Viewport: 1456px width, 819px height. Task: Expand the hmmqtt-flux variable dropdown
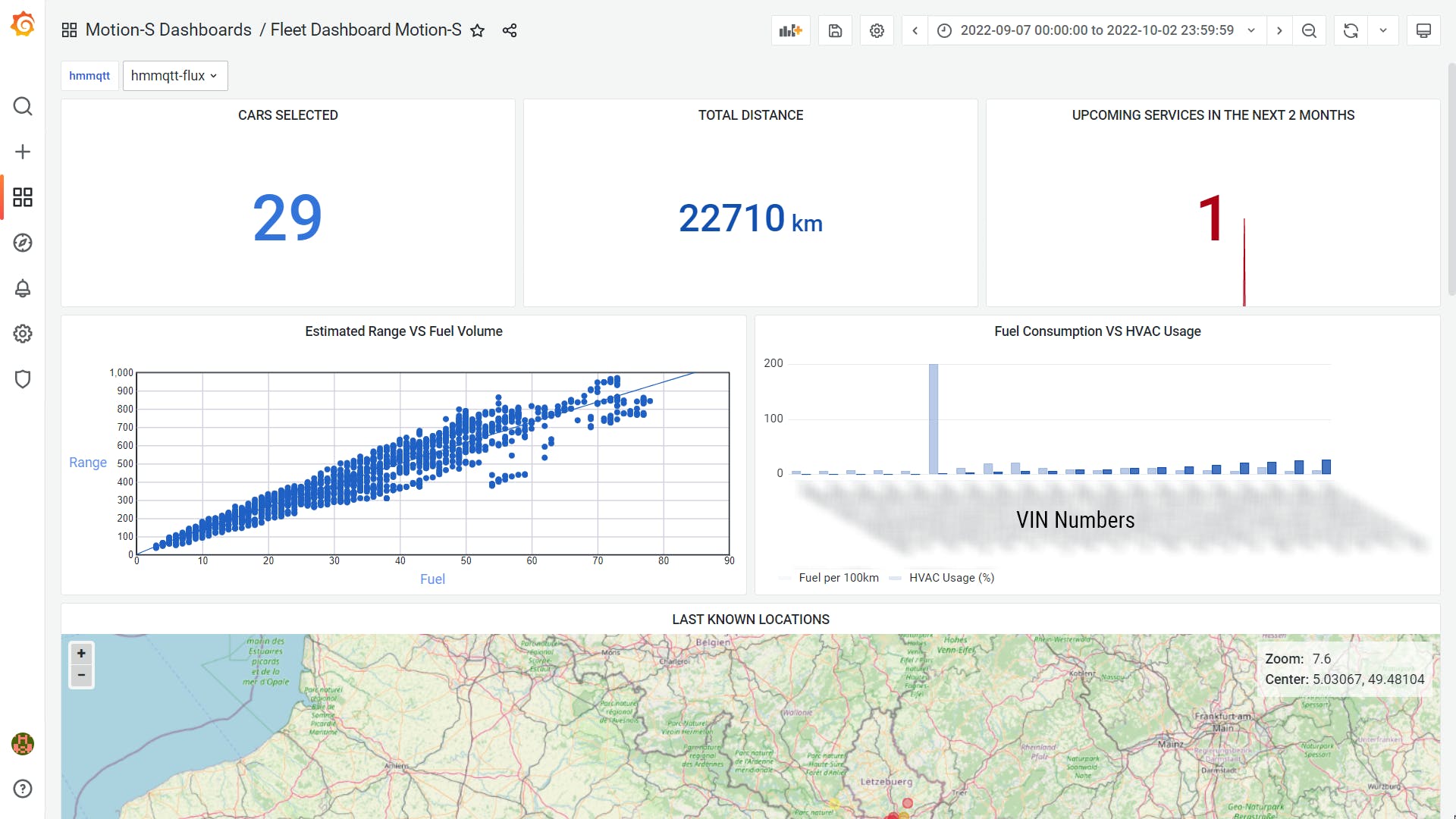coord(175,76)
